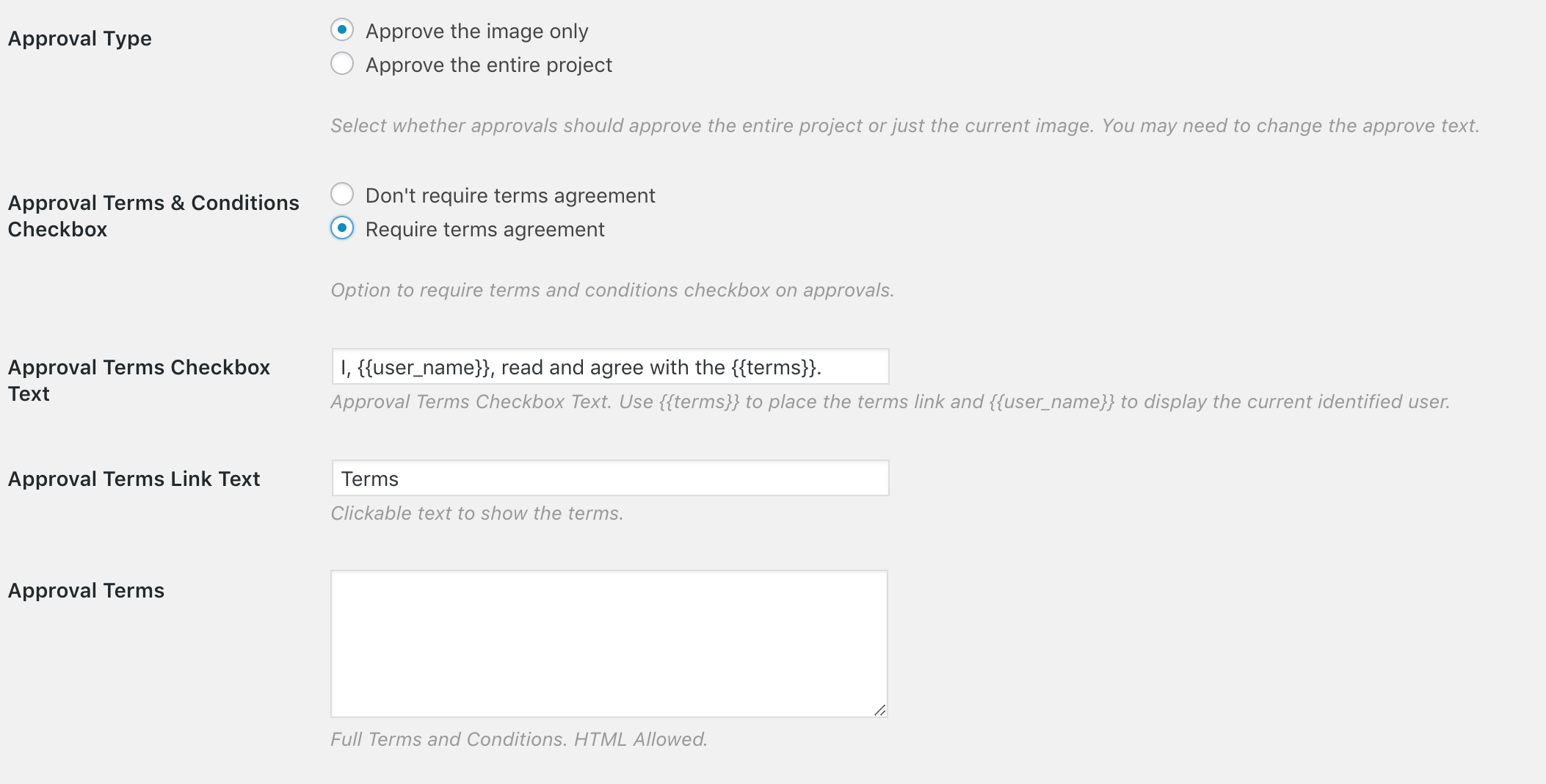Click the "Approve the image only" label text
This screenshot has height=784, width=1546.
[x=476, y=32]
